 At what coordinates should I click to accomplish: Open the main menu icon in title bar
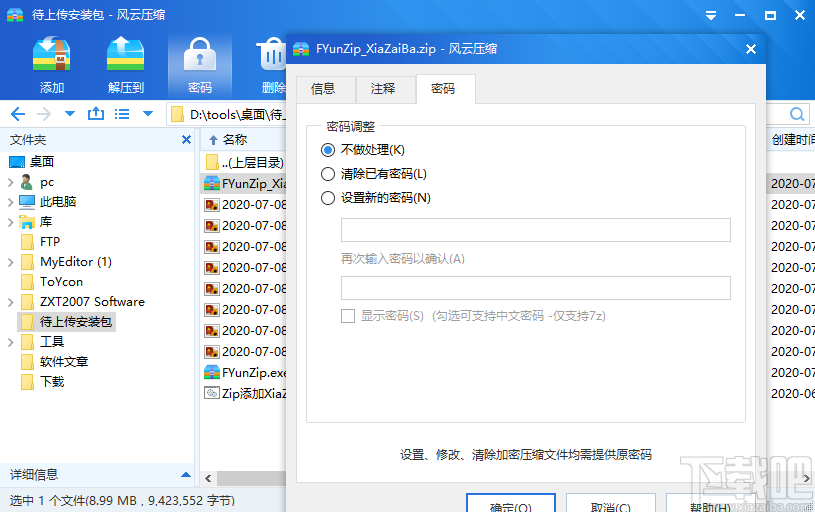click(x=711, y=16)
